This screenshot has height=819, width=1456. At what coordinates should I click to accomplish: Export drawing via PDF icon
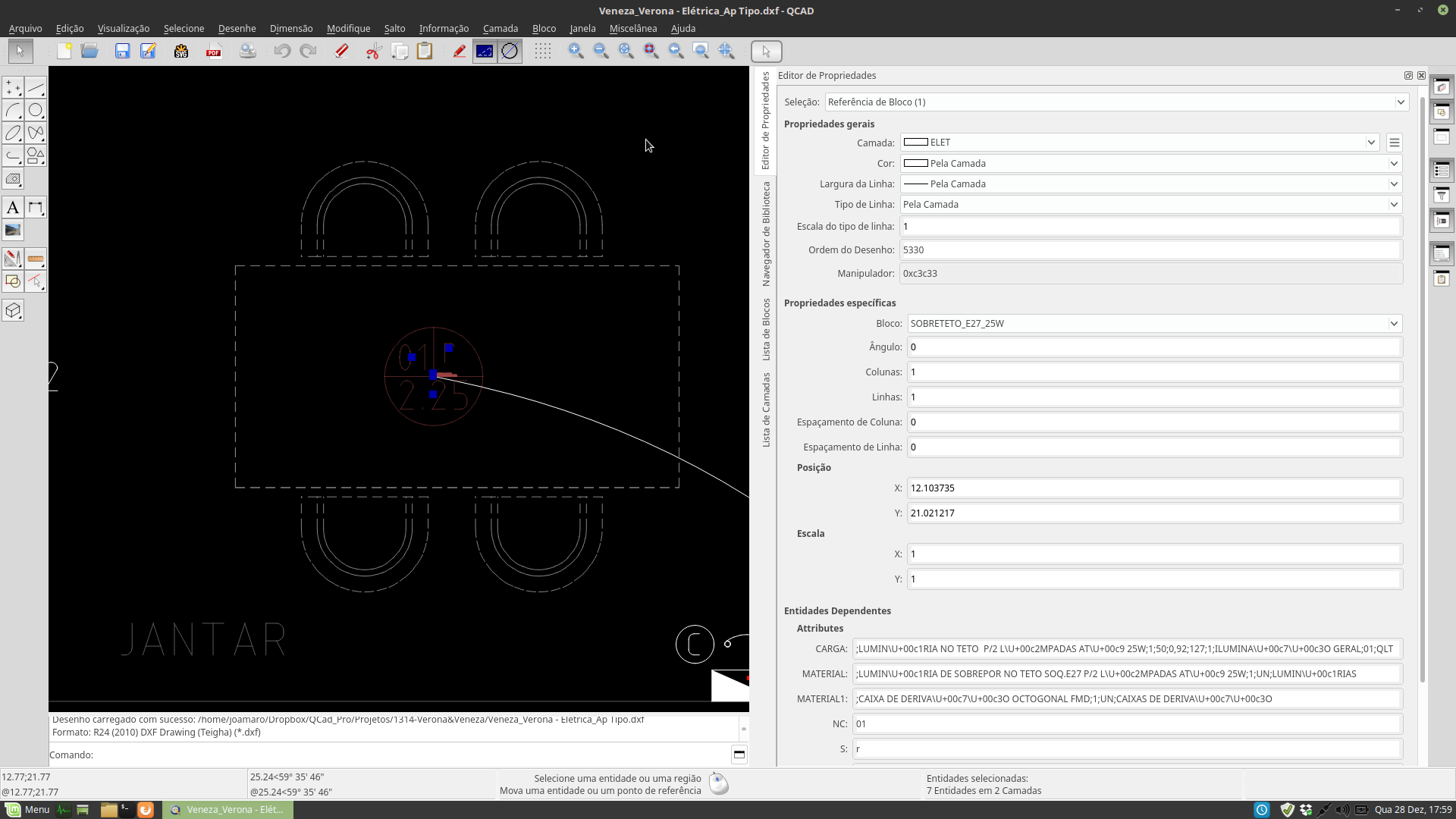(214, 52)
